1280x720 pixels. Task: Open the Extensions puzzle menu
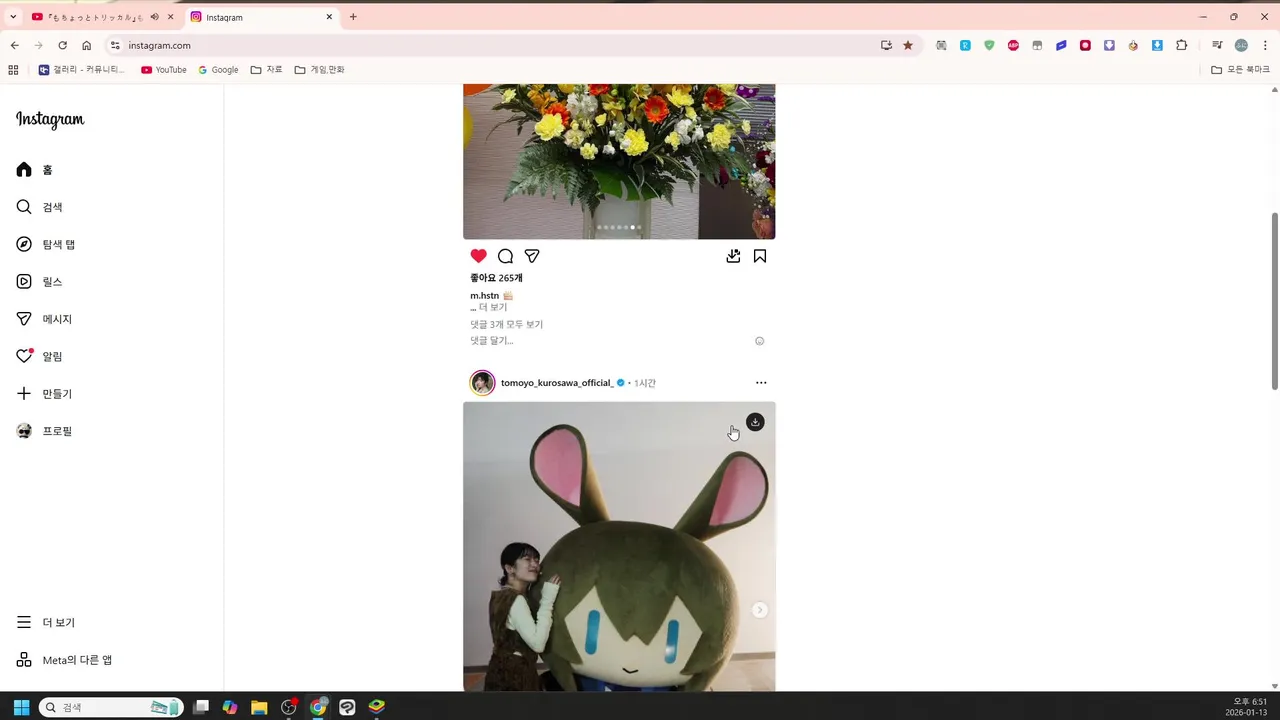pos(1181,45)
